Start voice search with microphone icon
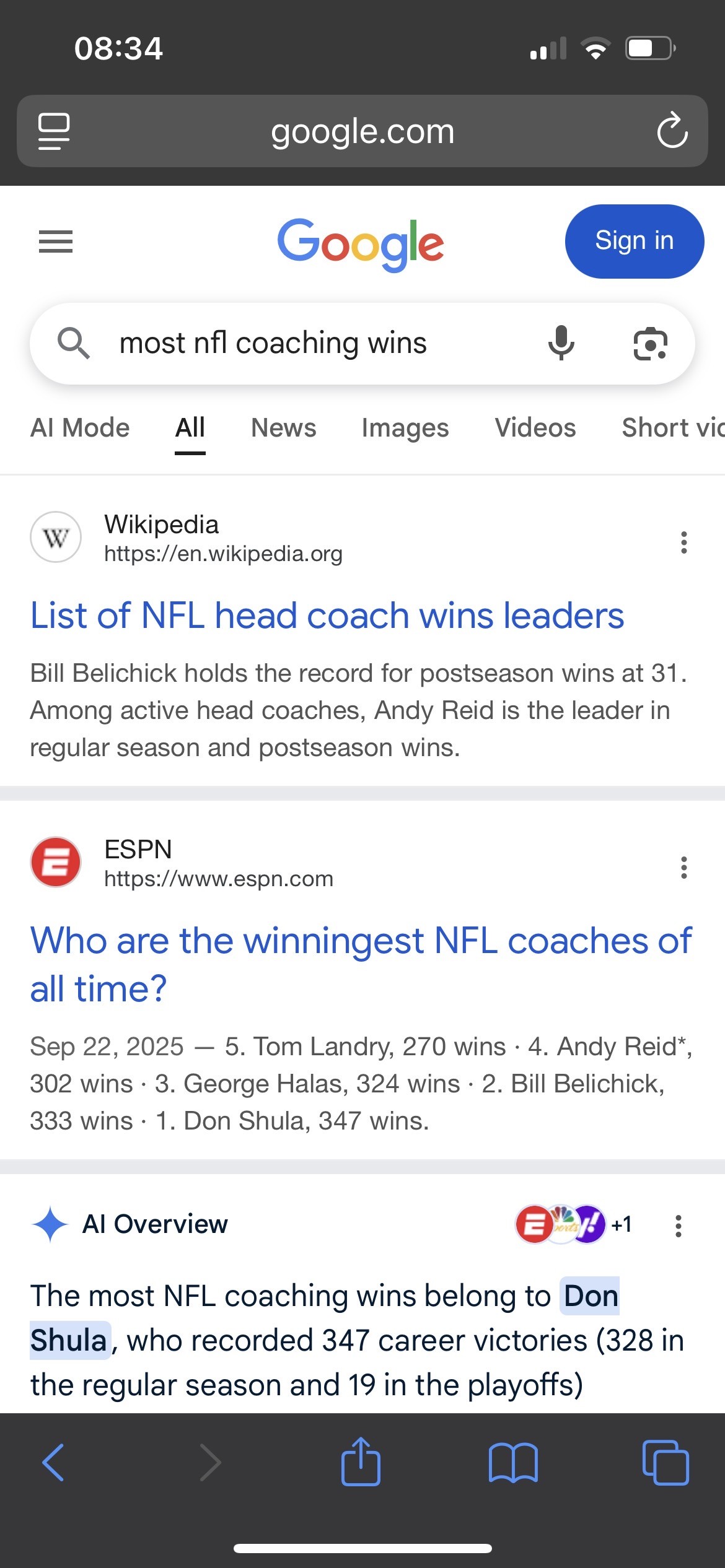Screen dimensions: 725x1568 [x=561, y=343]
